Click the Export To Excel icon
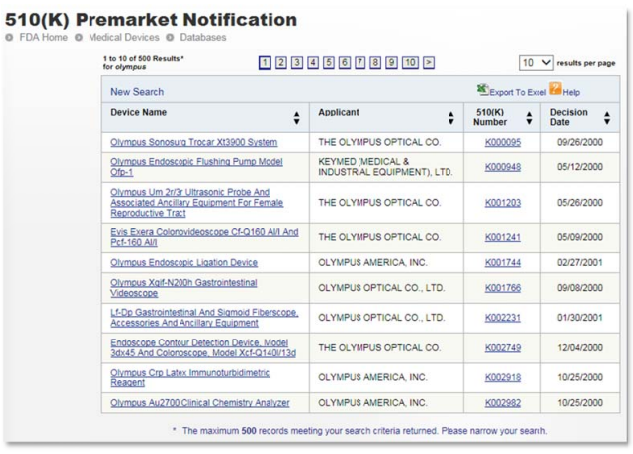Image resolution: width=633 pixels, height=454 pixels. click(482, 91)
